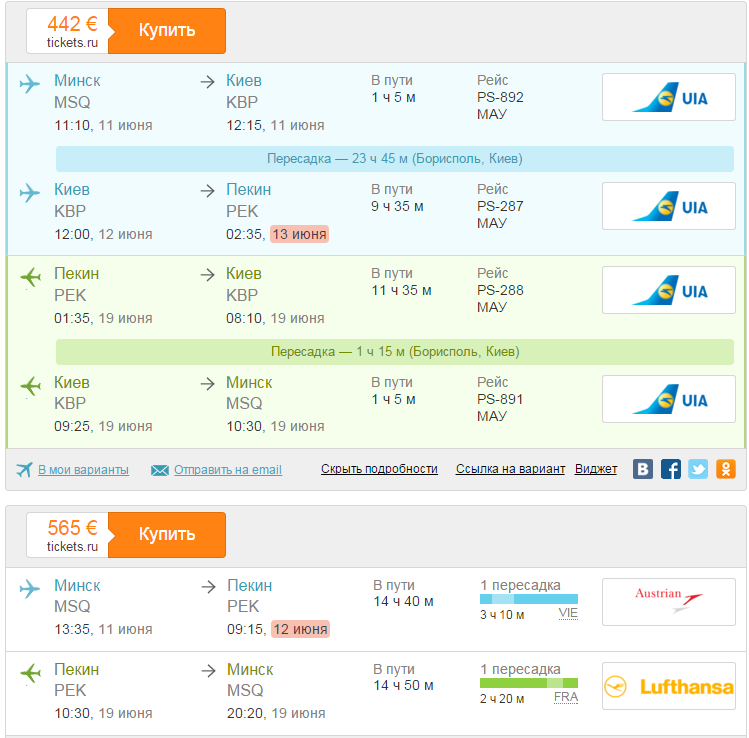Collapse details with Скрыть подробности
This screenshot has height=738, width=749.
[x=379, y=469]
